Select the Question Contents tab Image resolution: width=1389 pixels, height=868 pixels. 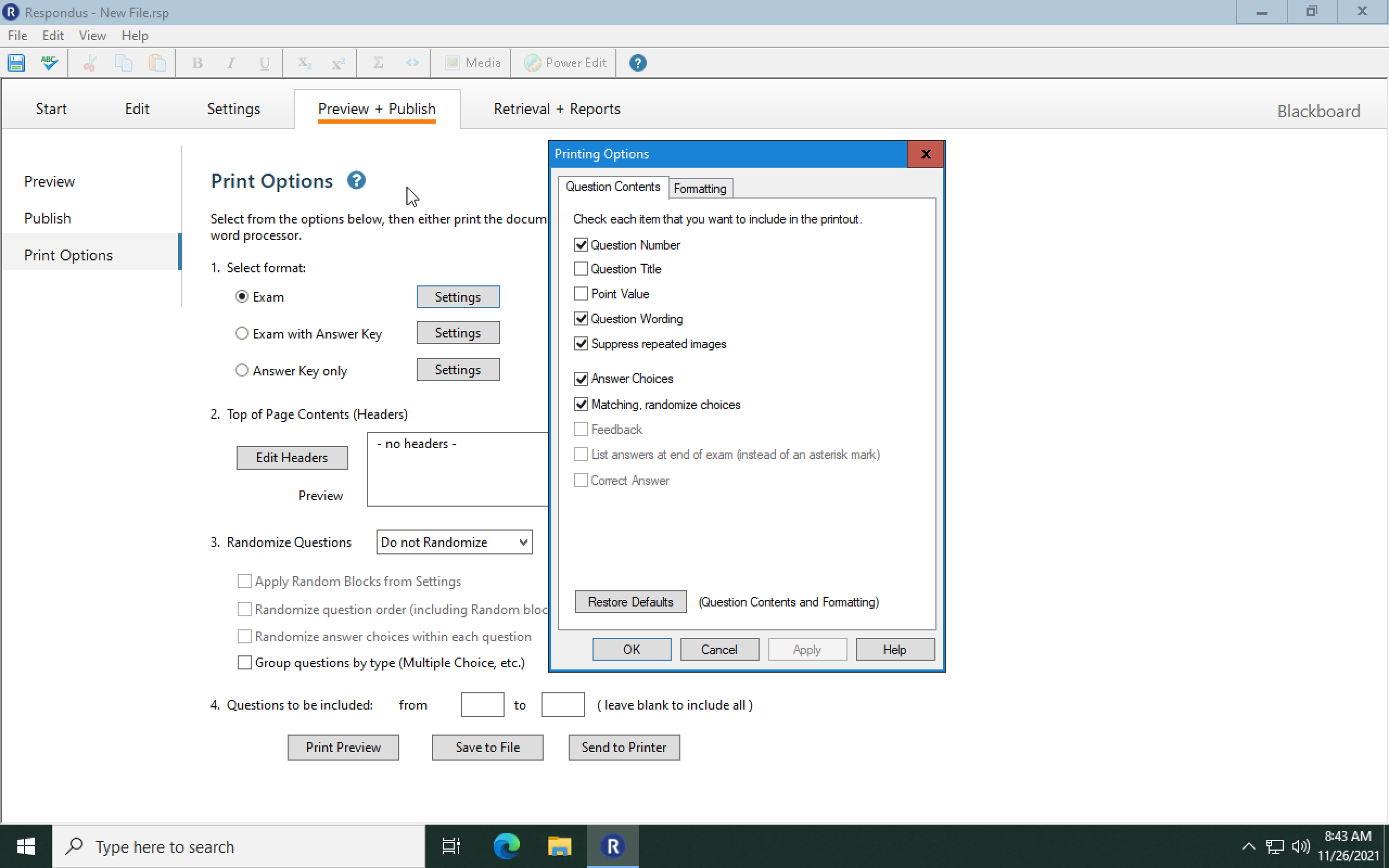pyautogui.click(x=613, y=187)
